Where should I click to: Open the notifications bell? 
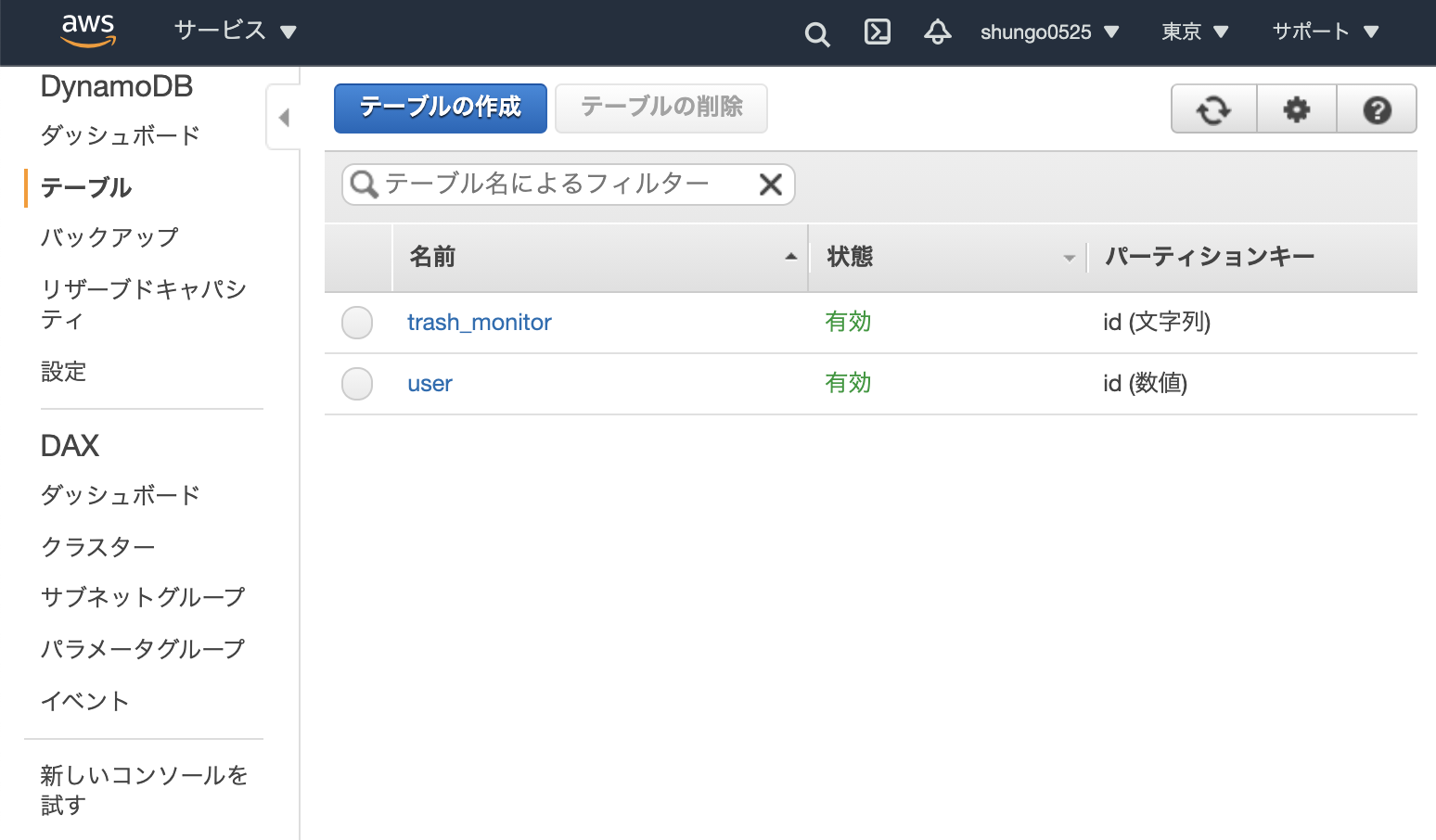(938, 32)
